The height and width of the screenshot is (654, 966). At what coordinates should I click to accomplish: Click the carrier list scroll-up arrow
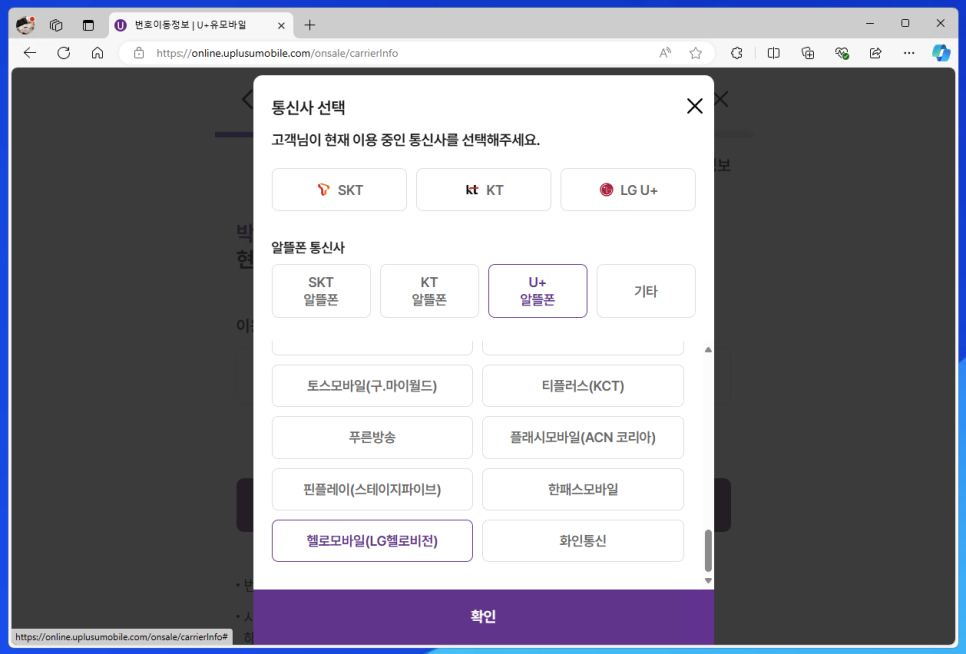pyautogui.click(x=708, y=350)
